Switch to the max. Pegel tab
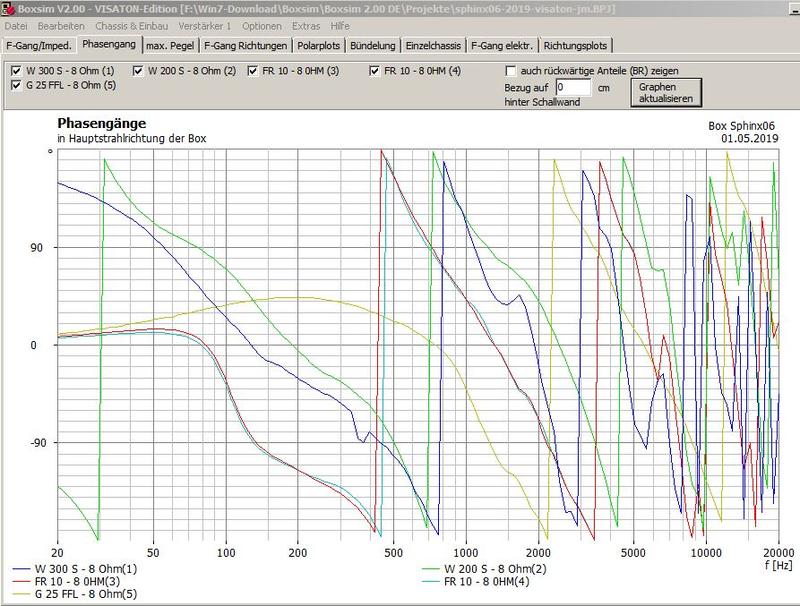This screenshot has width=800, height=606. 169,46
